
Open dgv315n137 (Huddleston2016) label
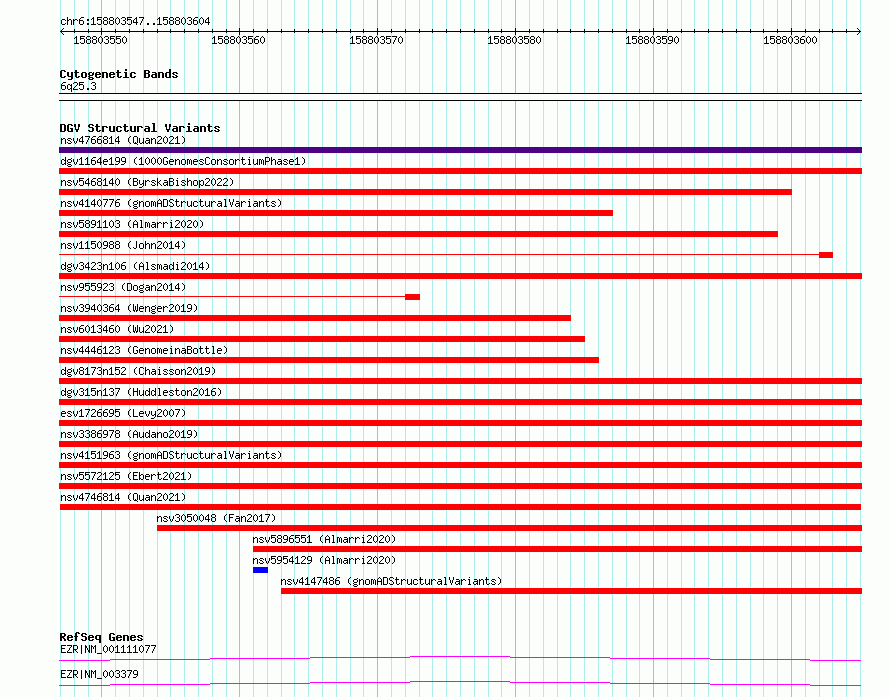pos(141,392)
